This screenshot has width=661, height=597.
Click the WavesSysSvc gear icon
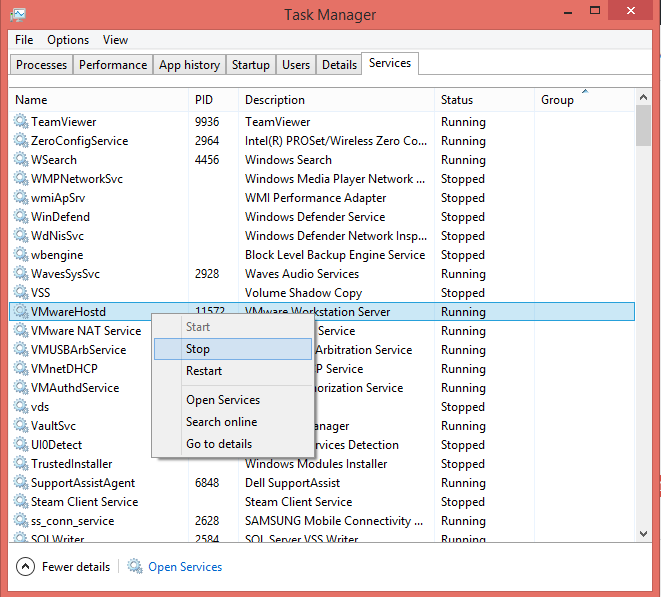(20, 273)
